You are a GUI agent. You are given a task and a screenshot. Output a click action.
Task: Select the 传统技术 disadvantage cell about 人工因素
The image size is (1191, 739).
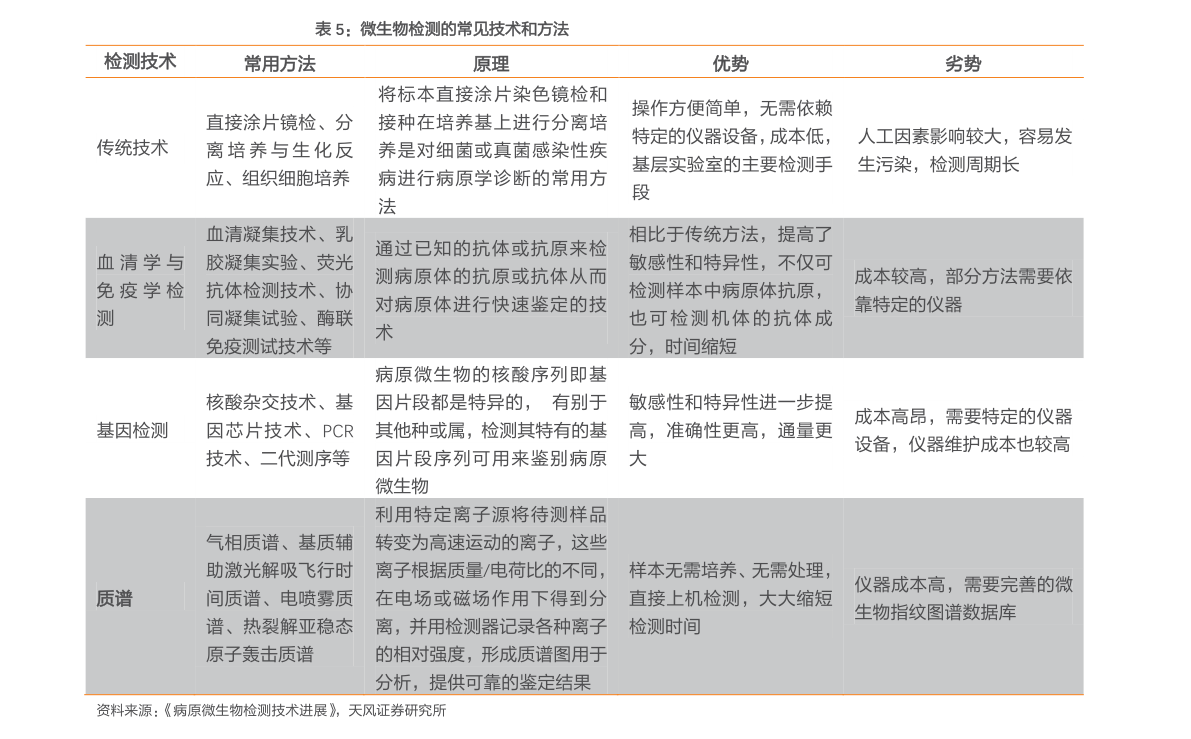pos(964,150)
